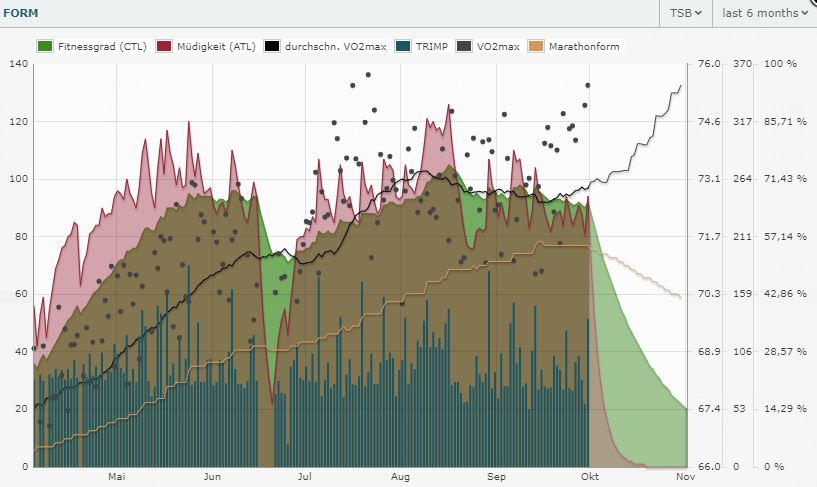
Task: Click the Nov month axis label
Action: (685, 478)
